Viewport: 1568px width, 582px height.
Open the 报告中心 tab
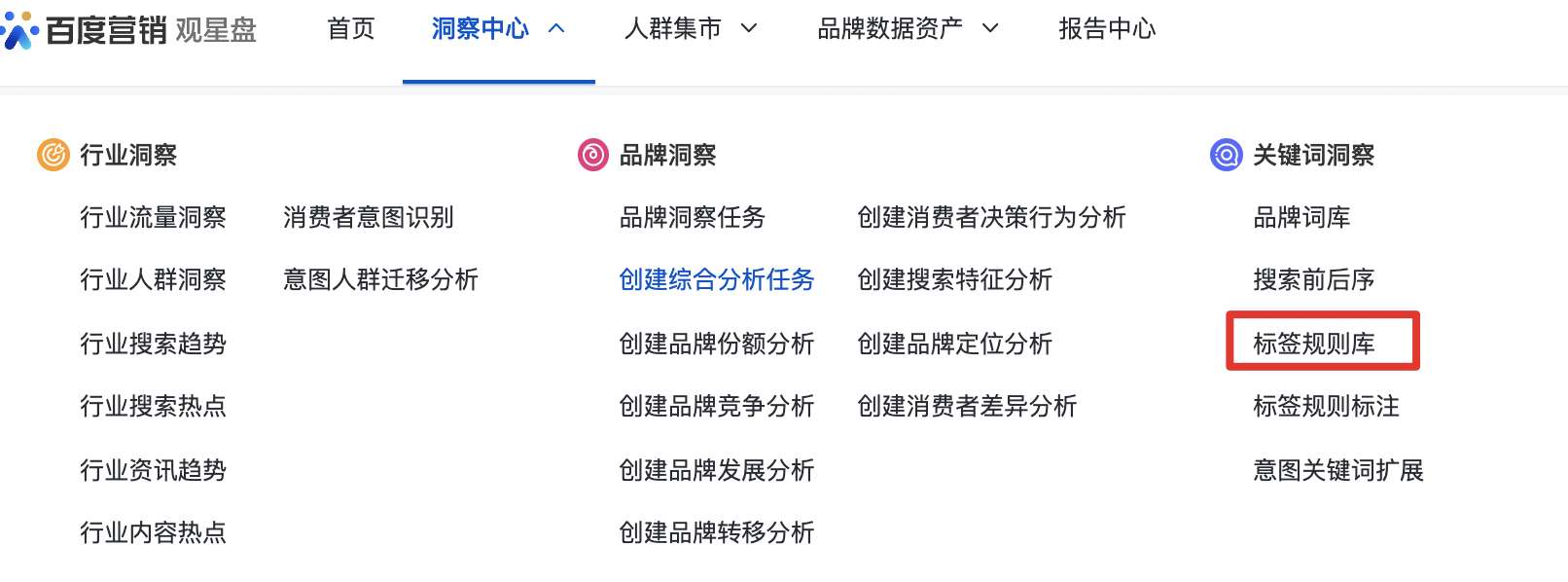tap(1107, 29)
